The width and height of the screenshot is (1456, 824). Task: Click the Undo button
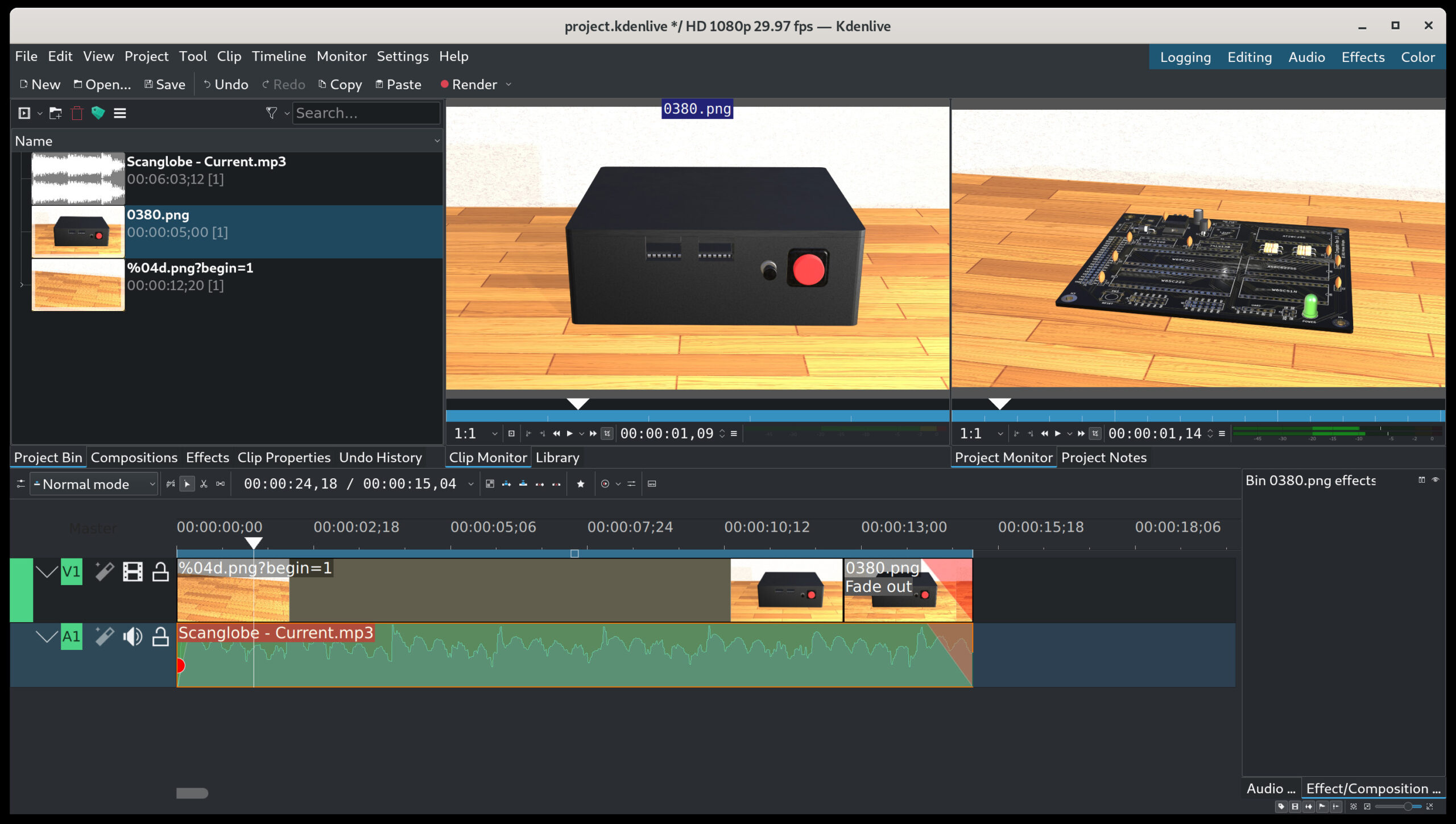point(226,85)
